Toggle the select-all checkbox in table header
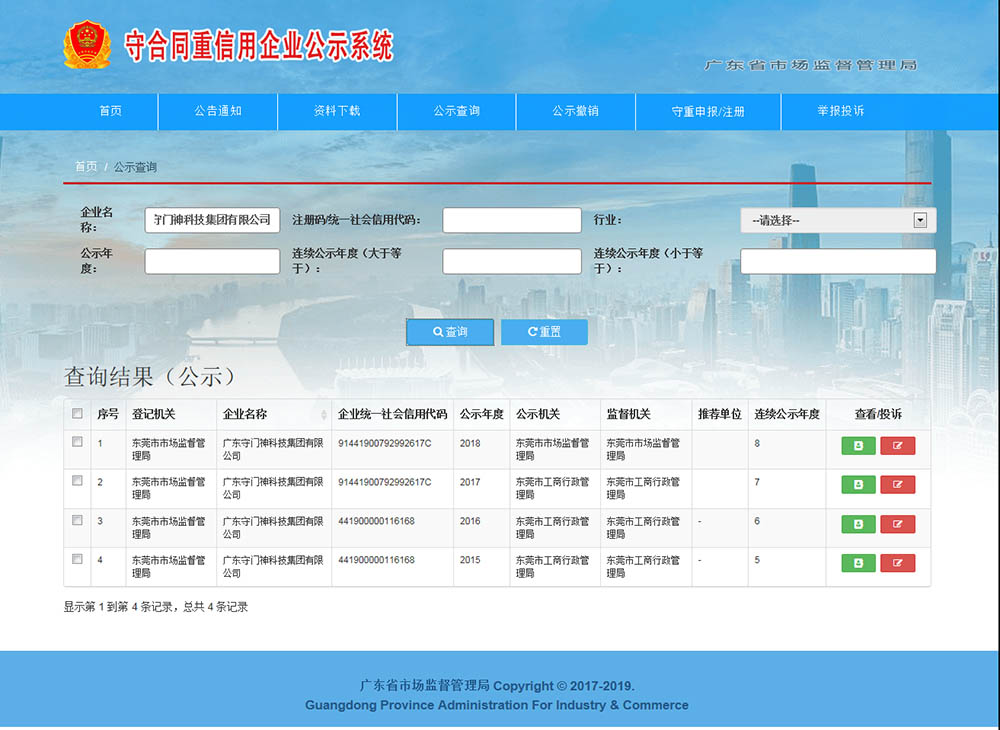1000x730 pixels. pos(77,413)
